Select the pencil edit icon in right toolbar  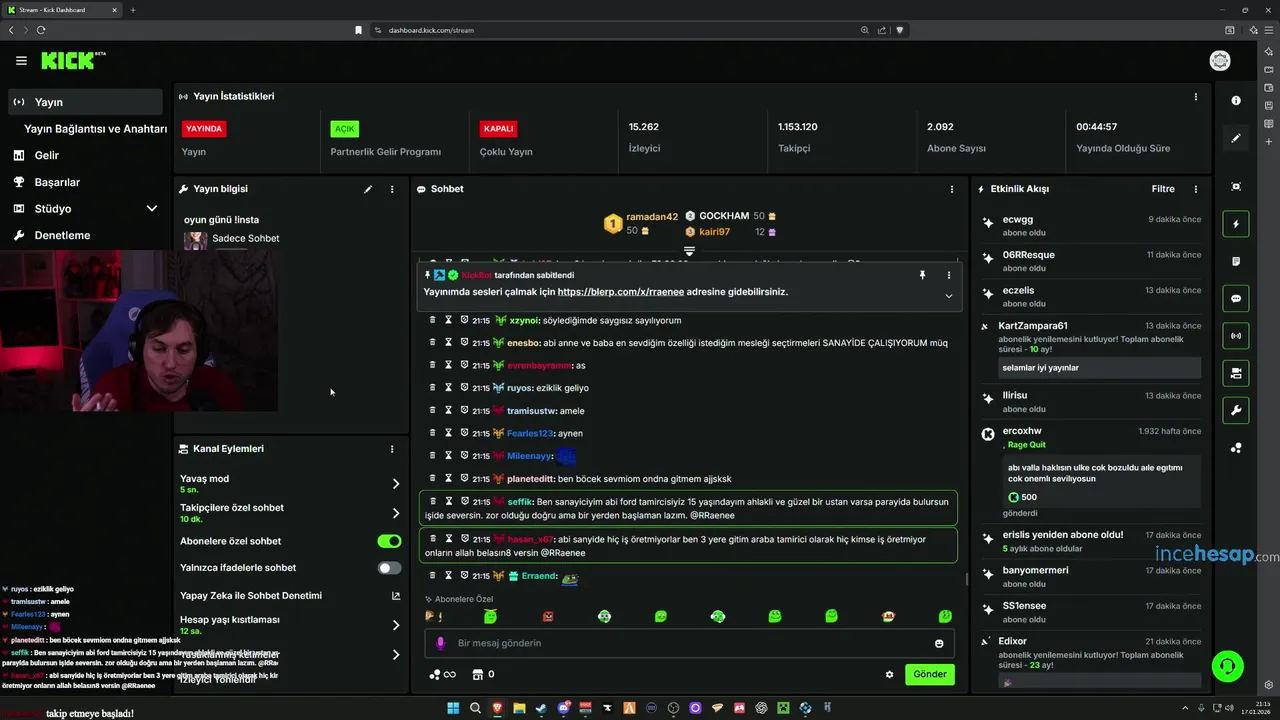click(x=1236, y=138)
